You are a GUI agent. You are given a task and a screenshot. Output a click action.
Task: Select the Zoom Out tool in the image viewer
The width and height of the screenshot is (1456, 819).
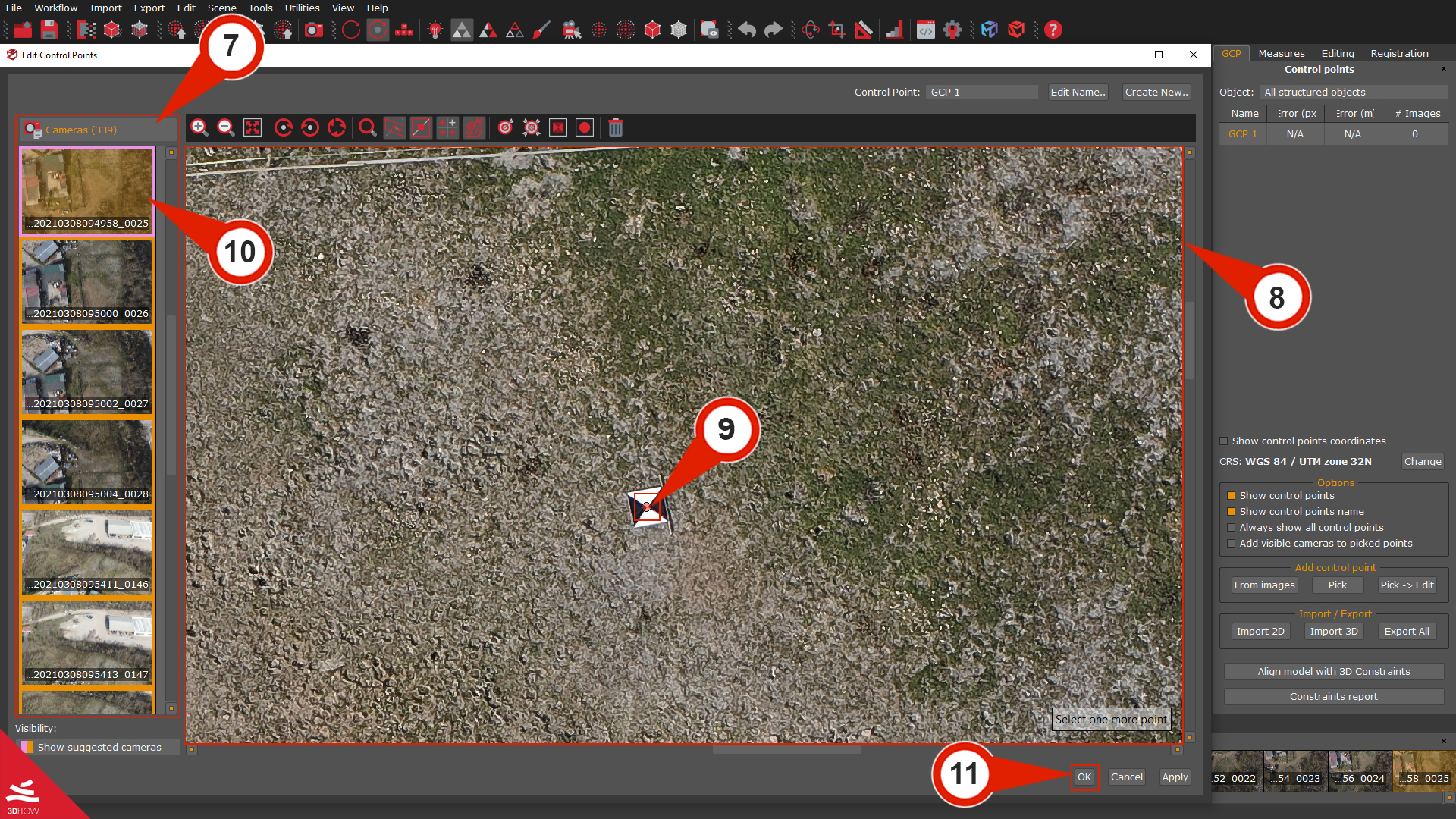(x=225, y=127)
